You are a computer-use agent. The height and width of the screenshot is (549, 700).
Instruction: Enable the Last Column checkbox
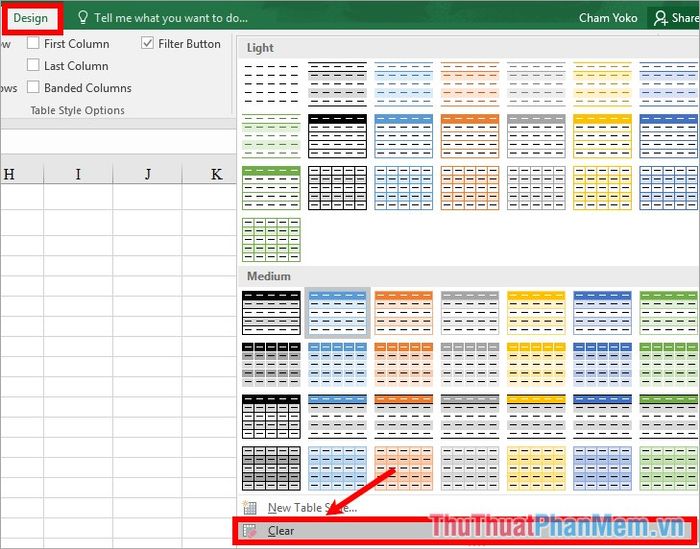[x=34, y=66]
